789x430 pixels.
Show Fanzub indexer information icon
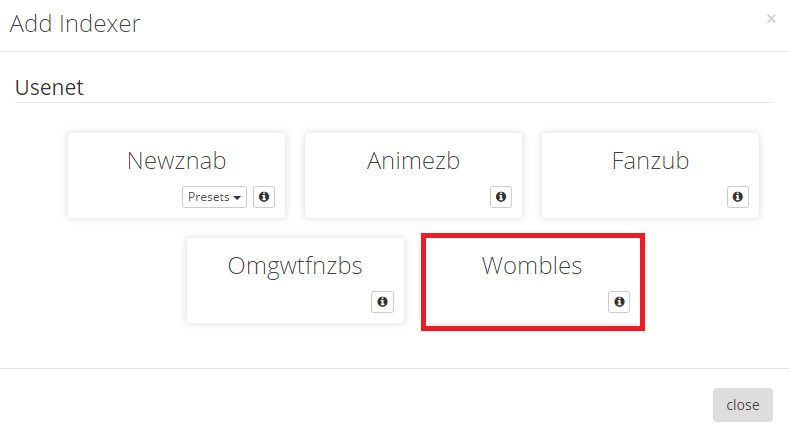738,197
